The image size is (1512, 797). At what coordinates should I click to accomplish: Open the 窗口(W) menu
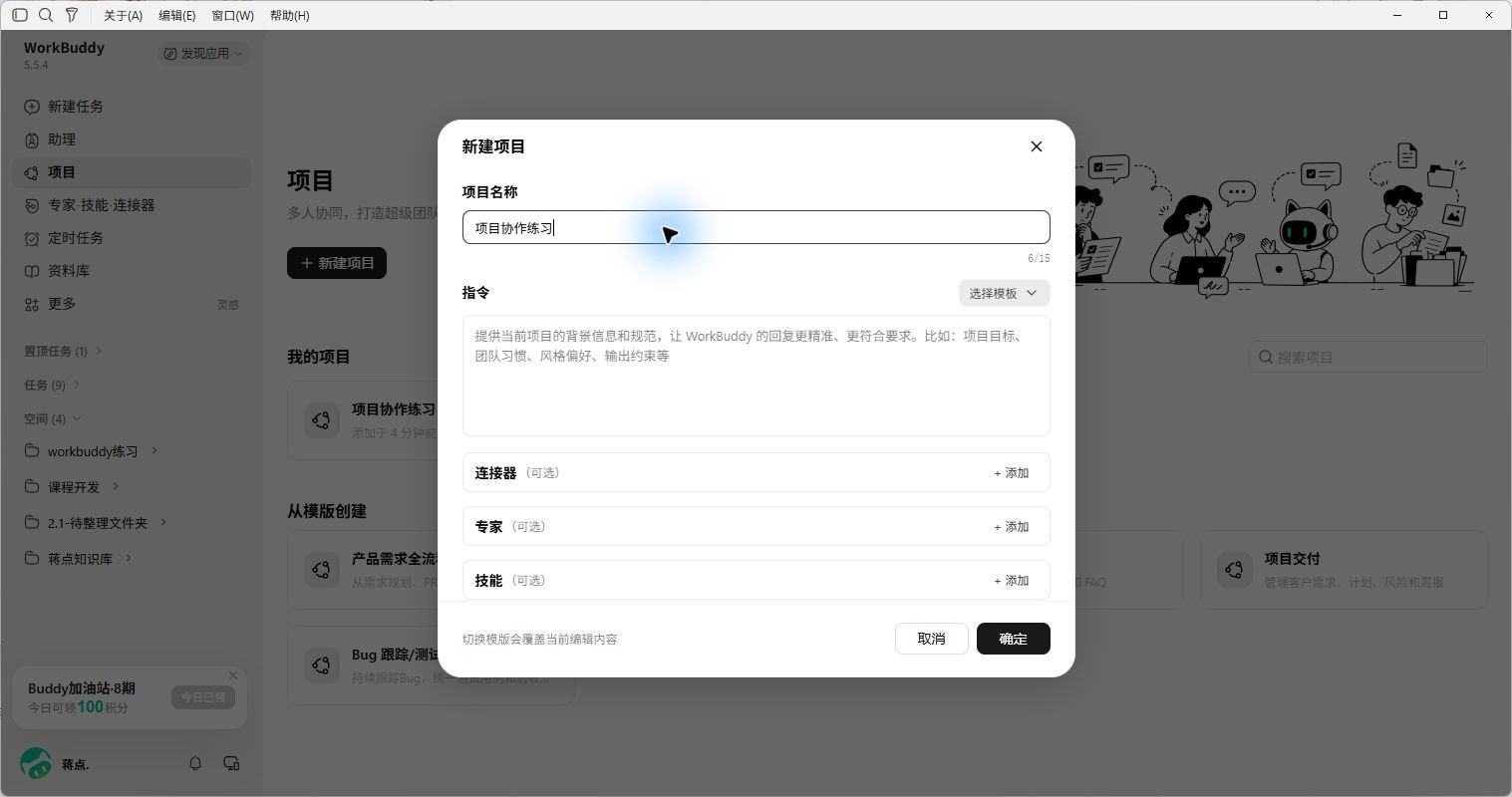(232, 15)
